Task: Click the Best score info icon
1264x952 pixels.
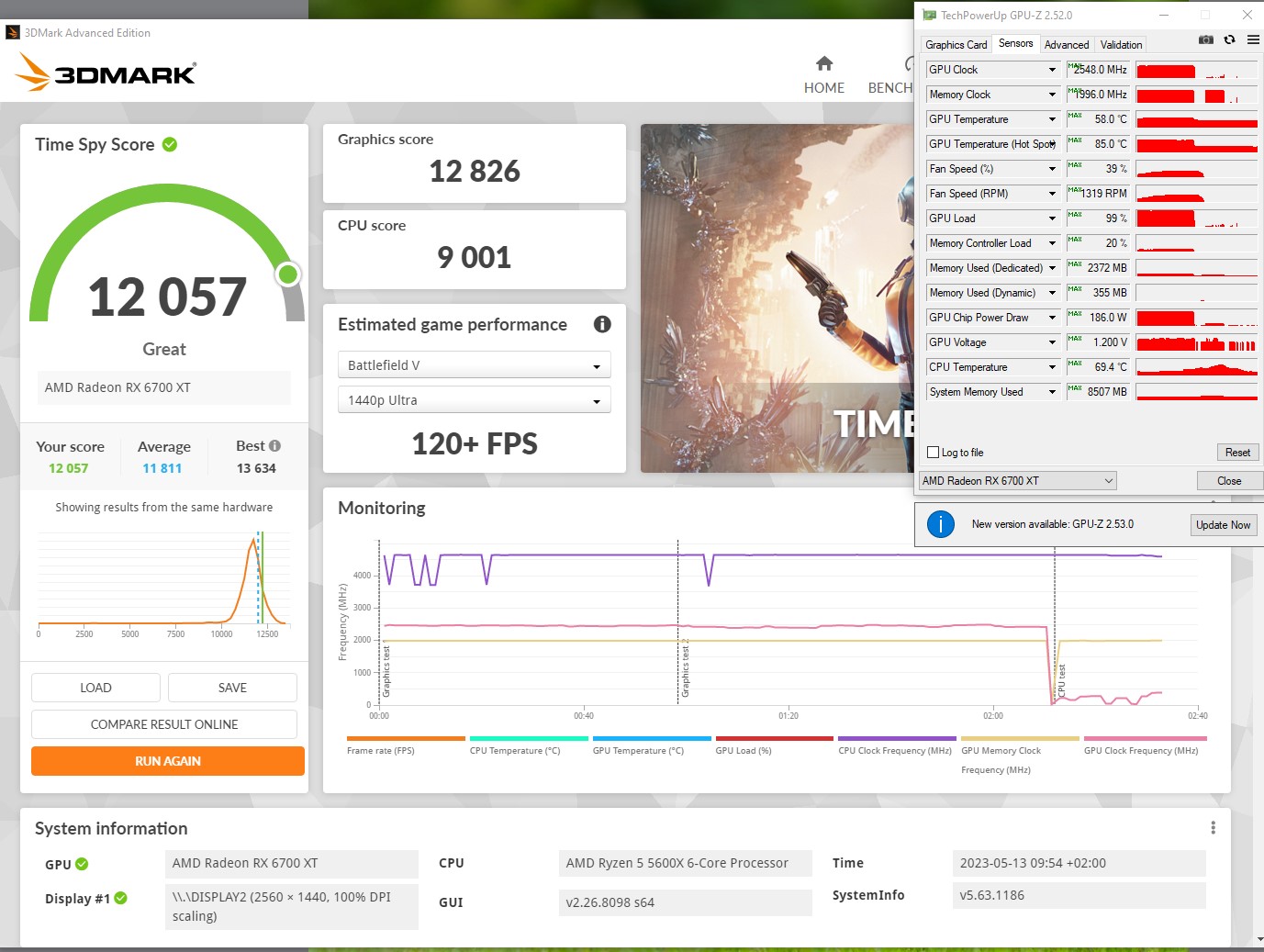Action: [x=274, y=446]
